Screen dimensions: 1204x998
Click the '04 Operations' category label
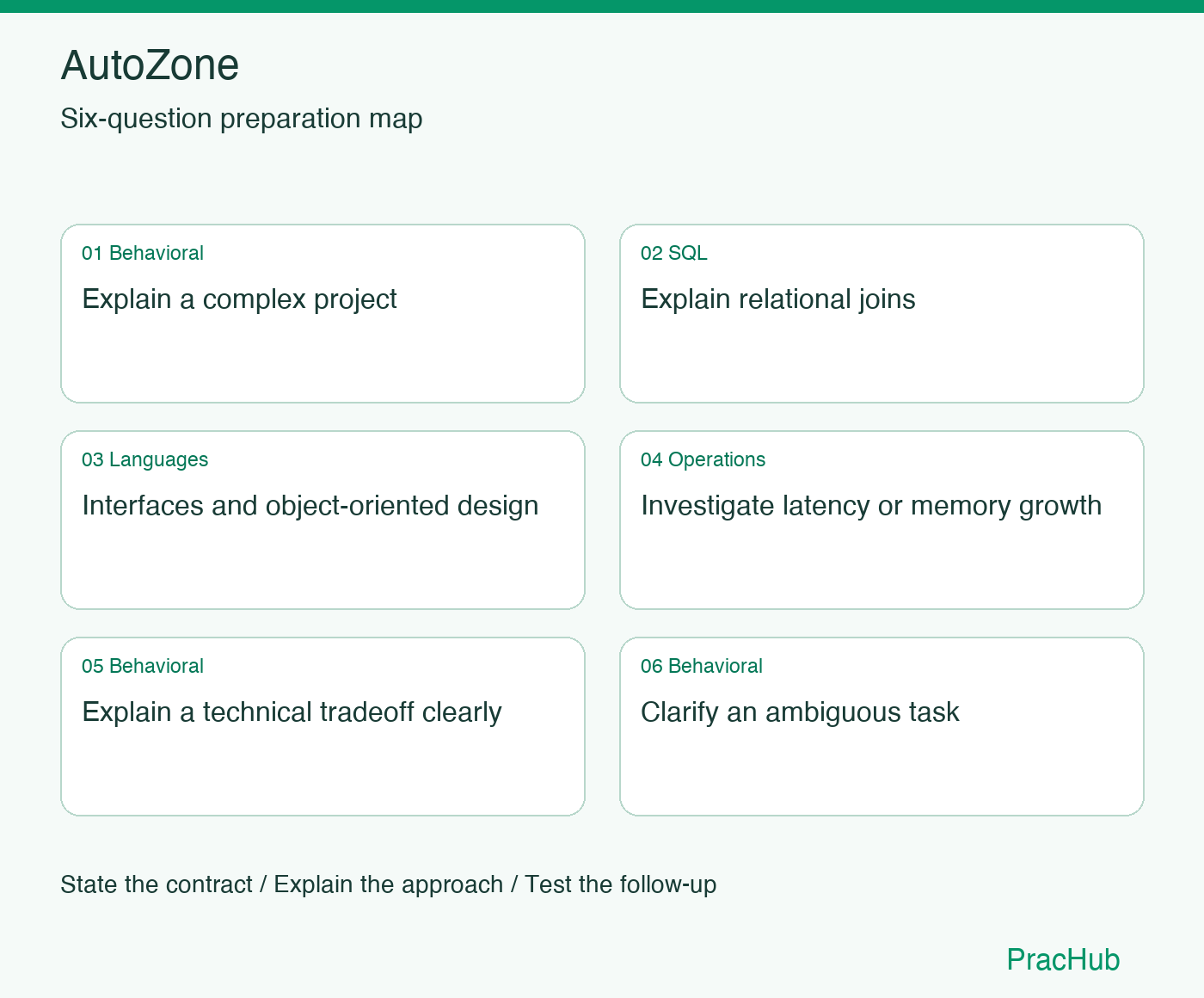[x=703, y=459]
